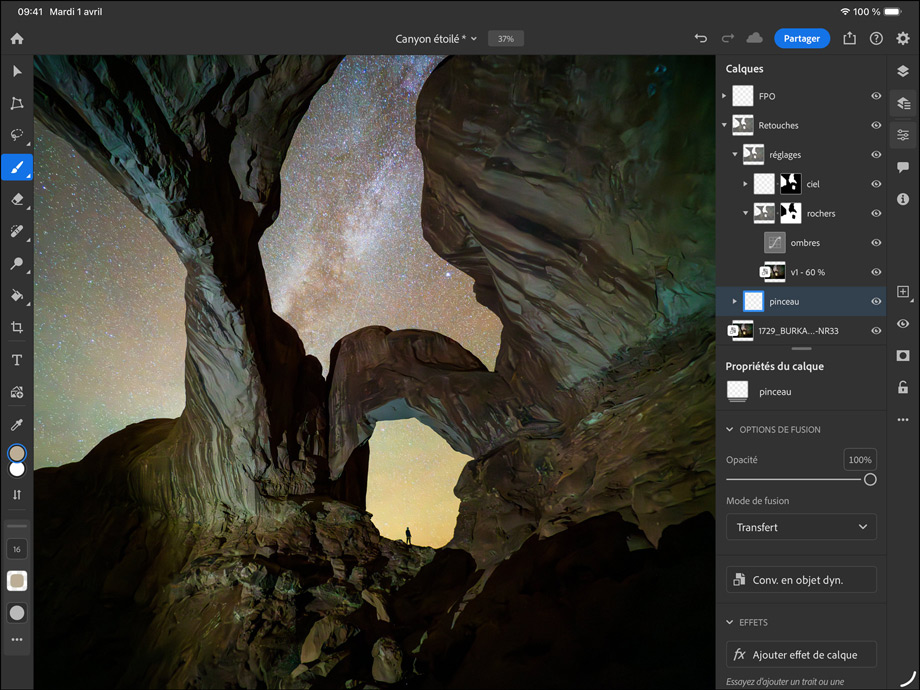Toggle visibility of the ciel layer
The height and width of the screenshot is (690, 920).
[x=876, y=183]
